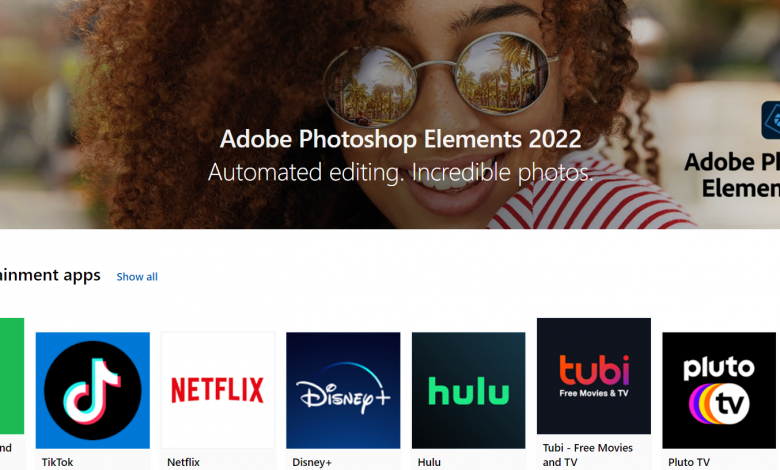Click the Netflix logo tile

(217, 390)
